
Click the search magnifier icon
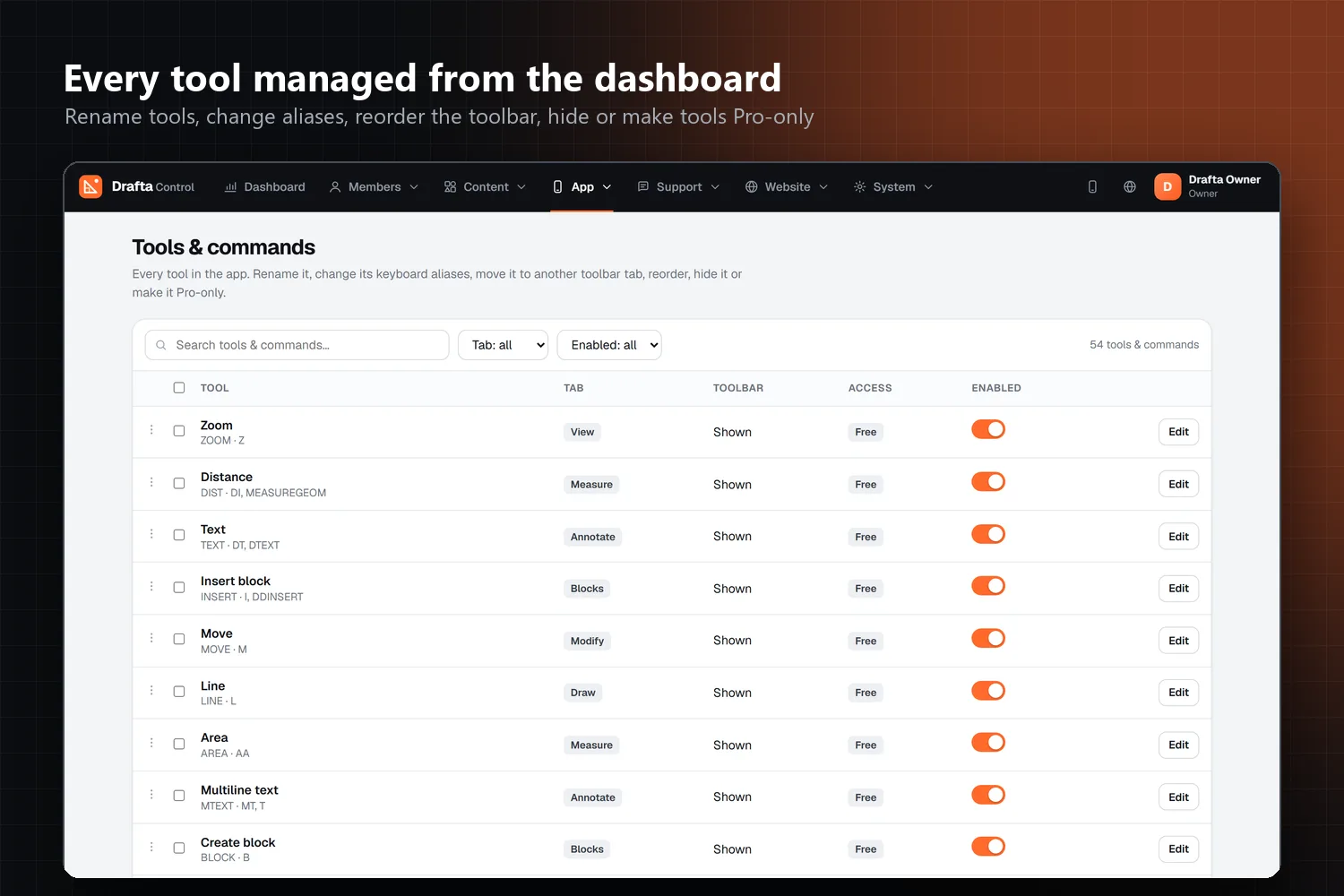click(161, 345)
